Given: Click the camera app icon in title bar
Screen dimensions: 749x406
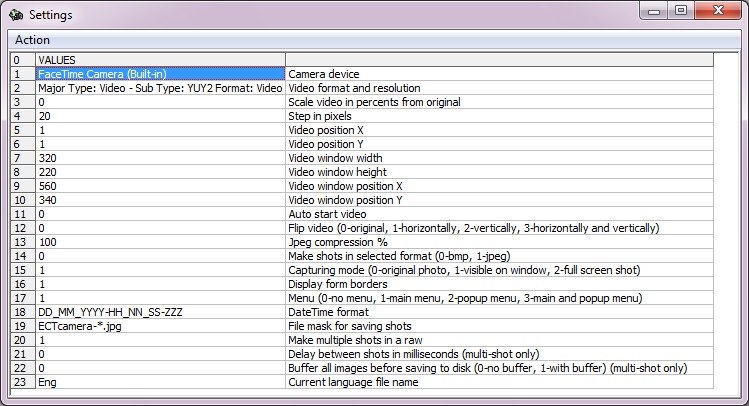Looking at the screenshot, I should [16, 15].
